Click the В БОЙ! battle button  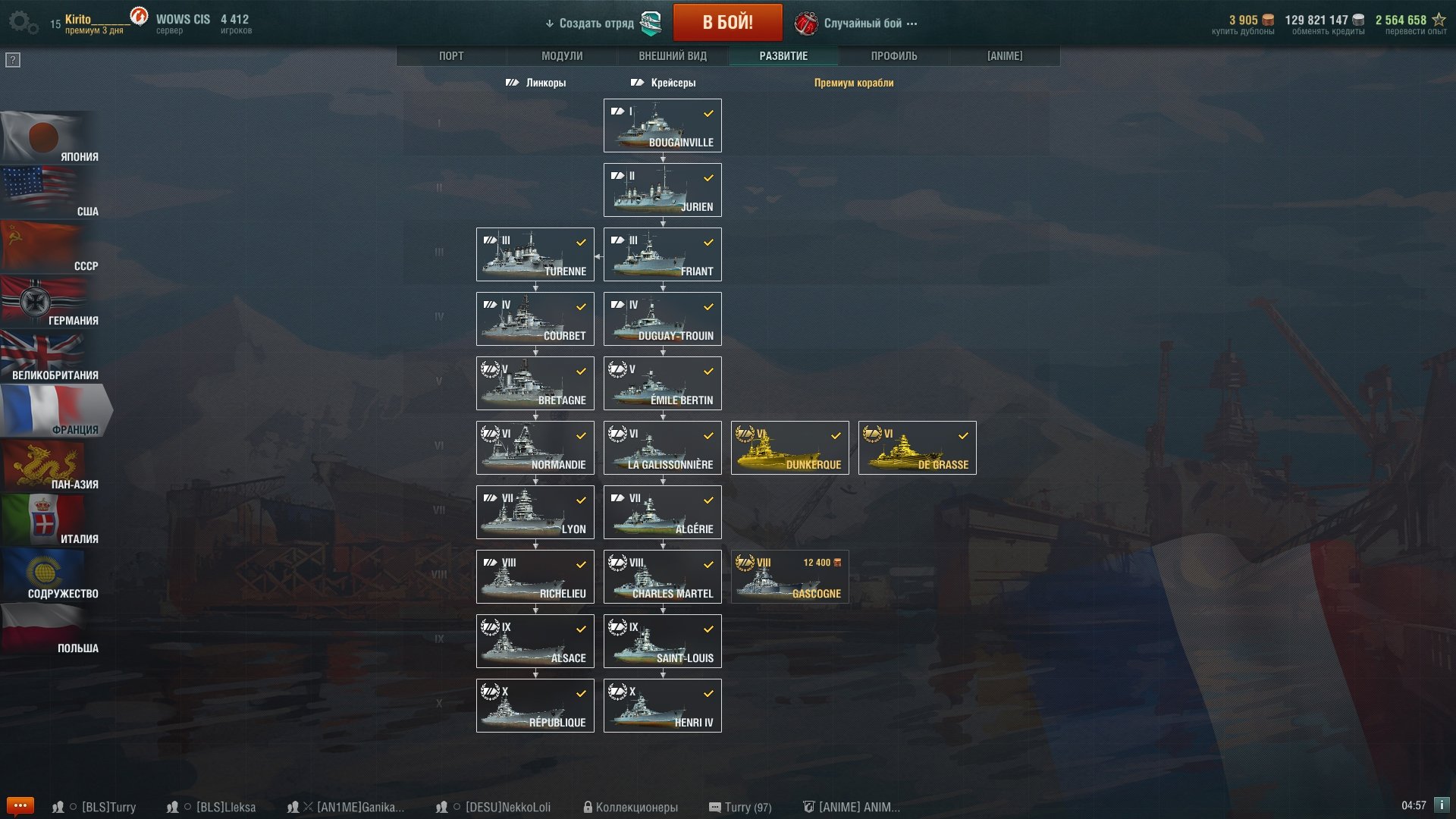click(x=728, y=22)
